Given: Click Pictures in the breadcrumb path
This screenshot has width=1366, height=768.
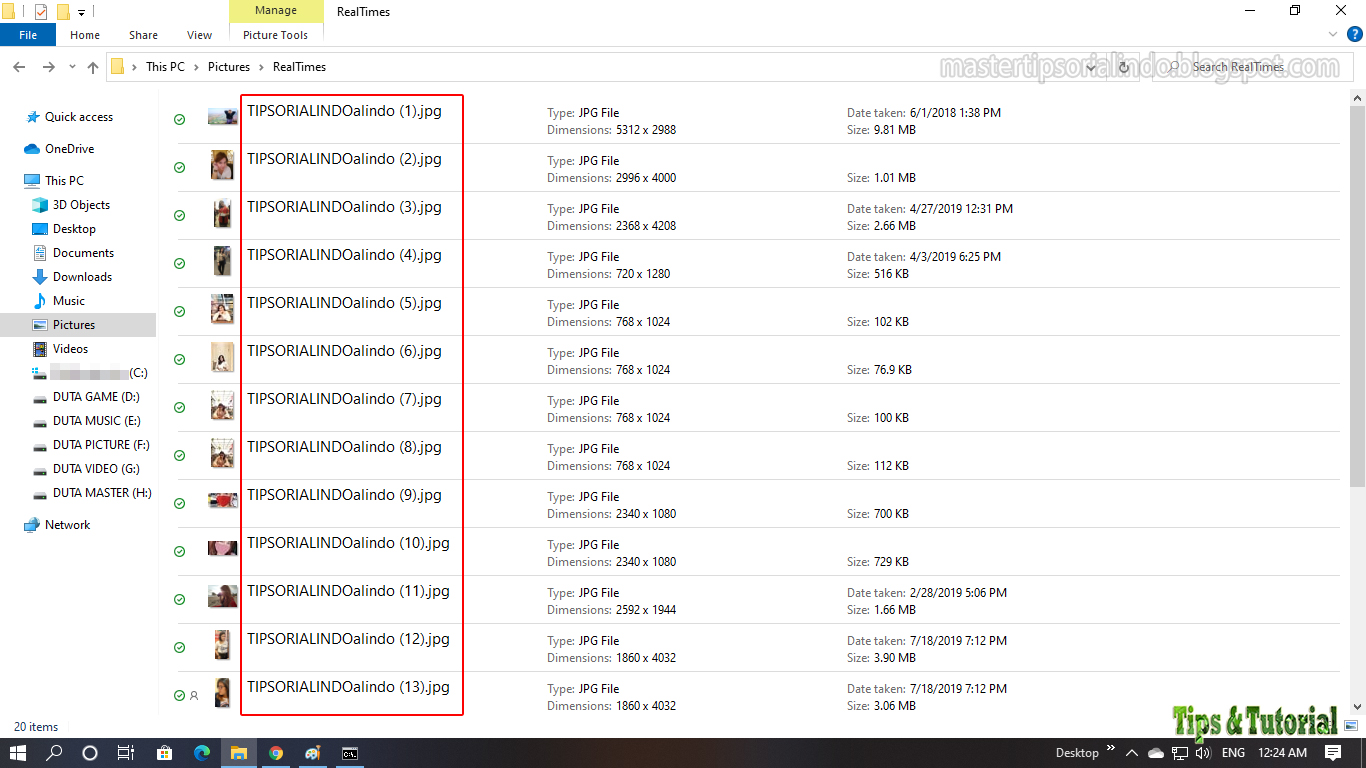Looking at the screenshot, I should [x=229, y=66].
